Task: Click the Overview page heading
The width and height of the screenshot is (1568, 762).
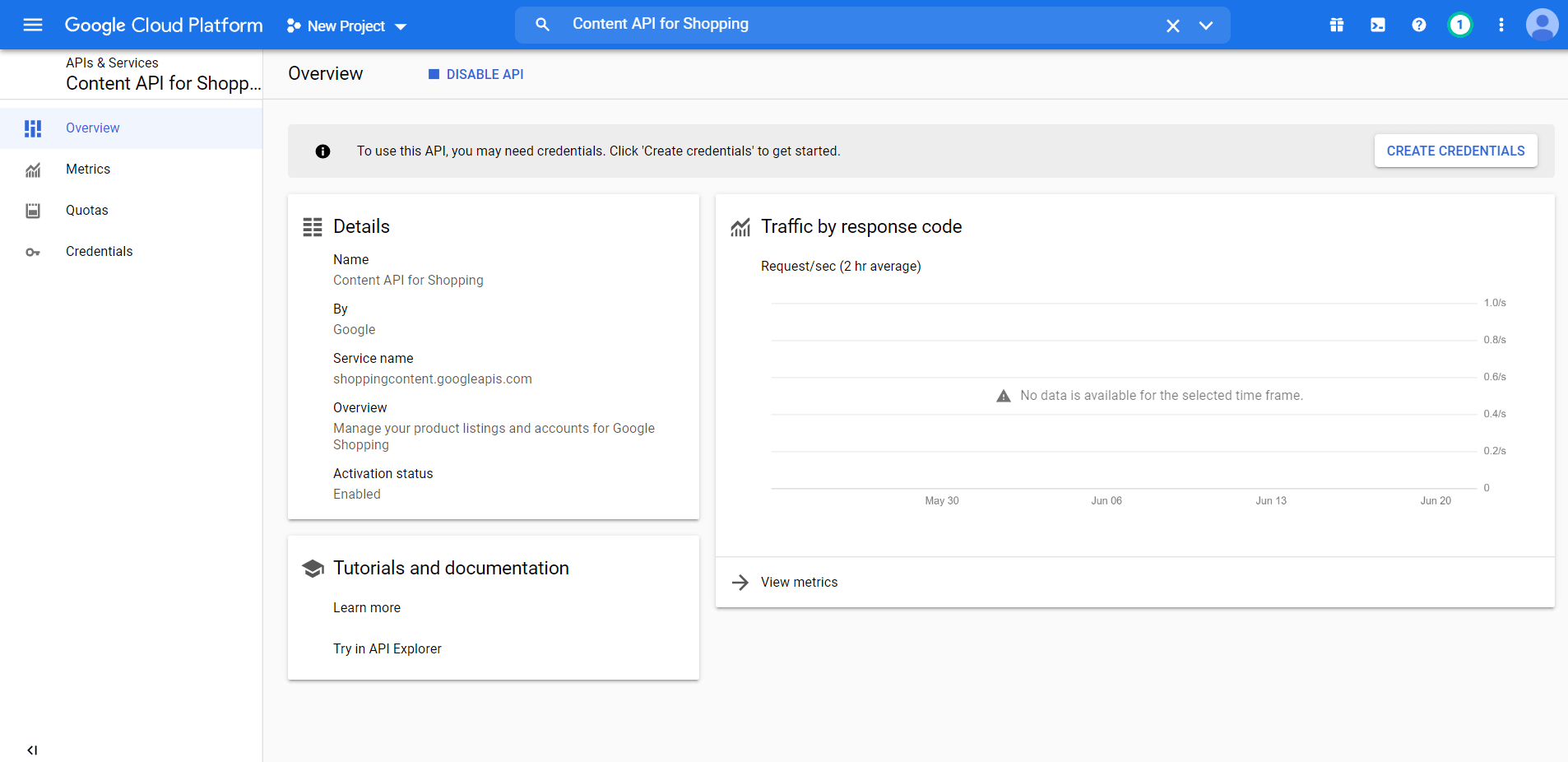Action: click(x=325, y=74)
